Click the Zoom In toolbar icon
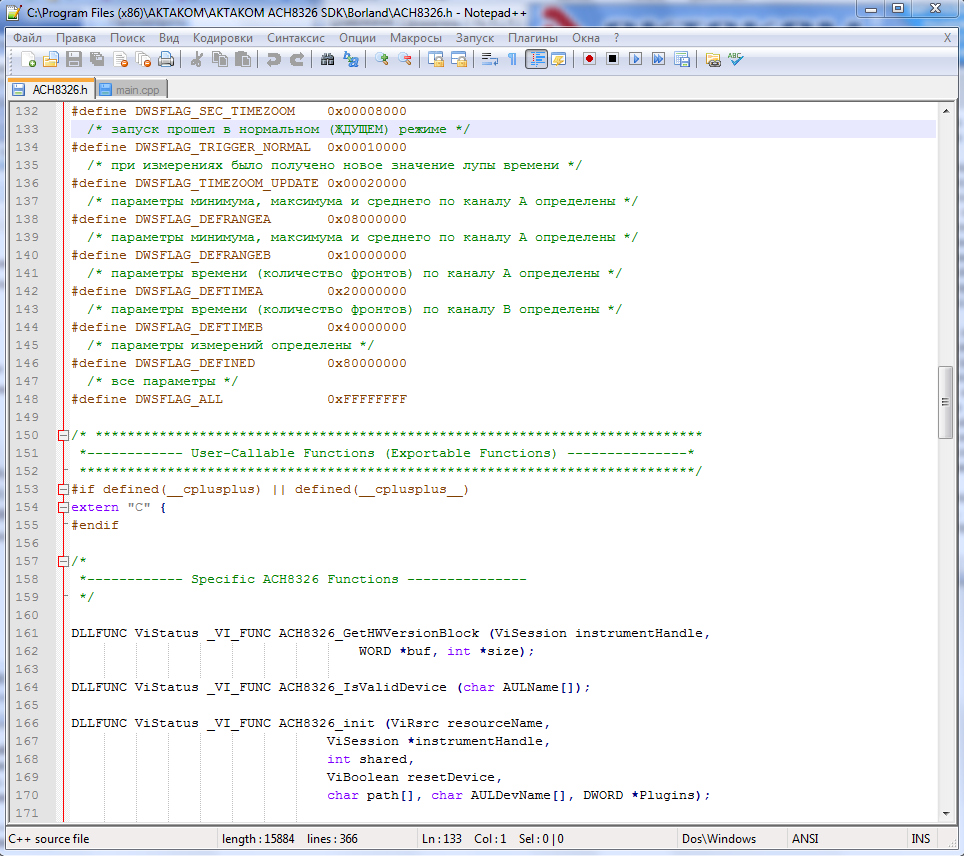This screenshot has width=964, height=856. [x=382, y=59]
